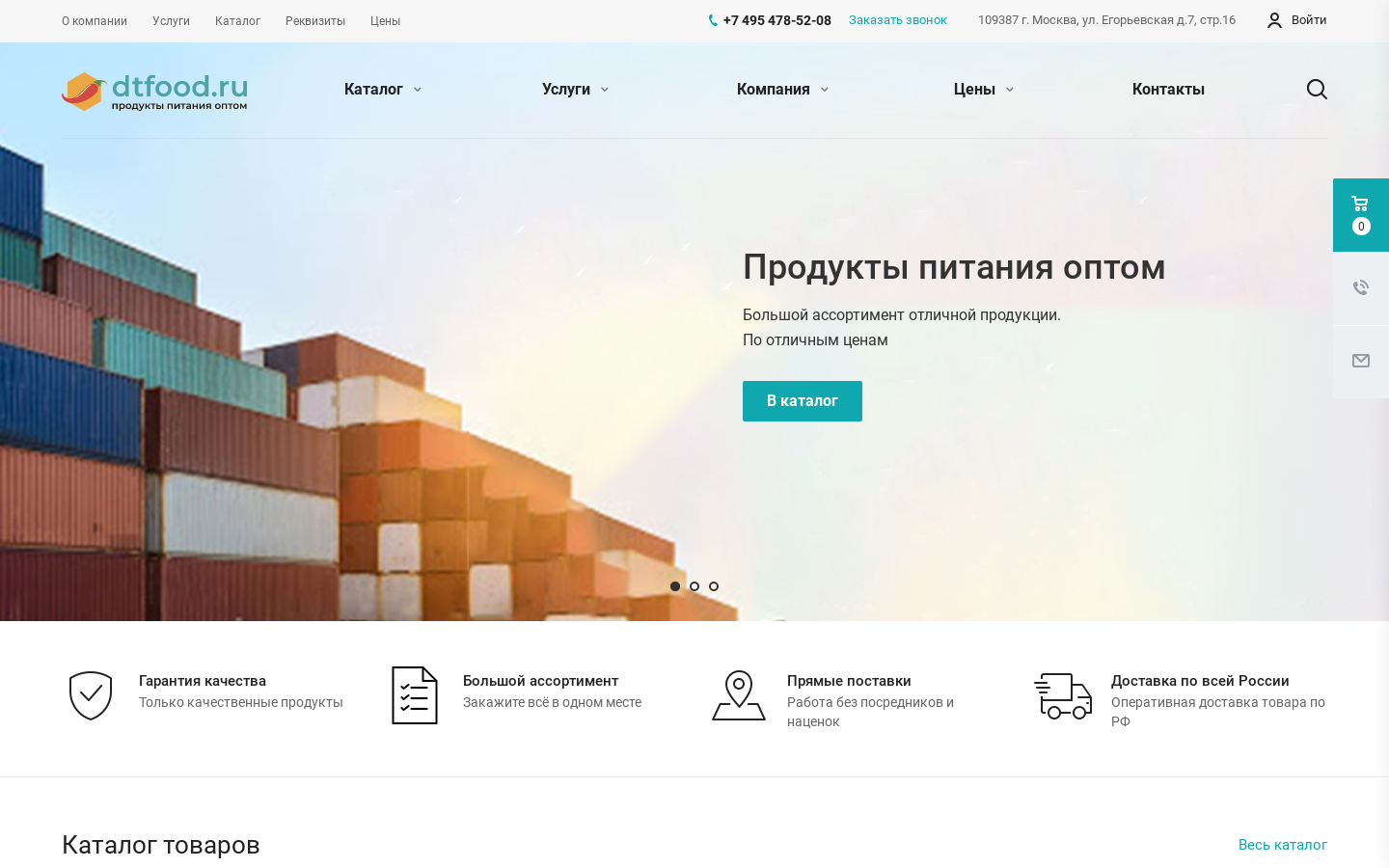Open Каталог in top bar
This screenshot has height=868, width=1389.
(x=237, y=21)
